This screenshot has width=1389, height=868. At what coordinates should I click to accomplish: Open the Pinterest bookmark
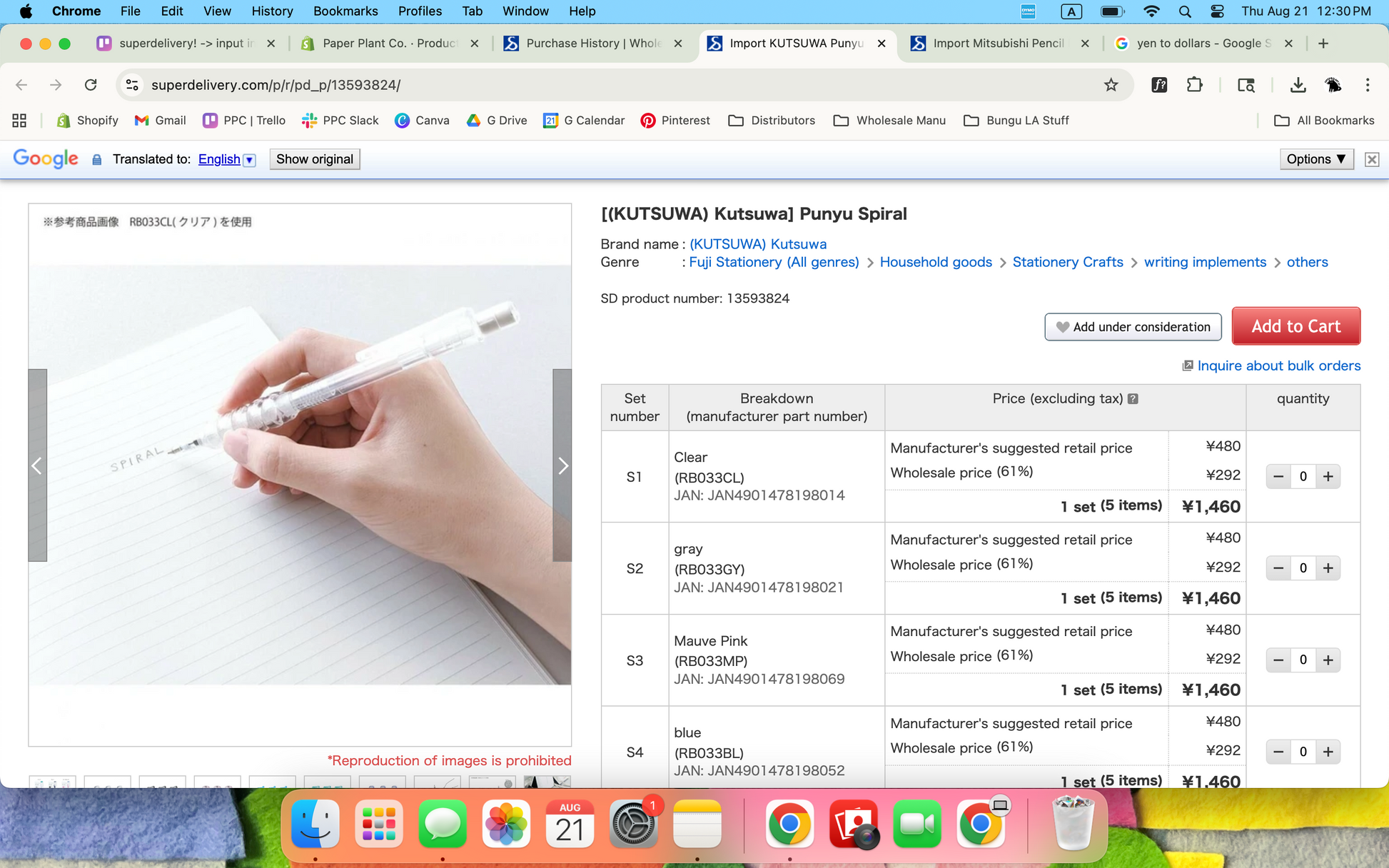[x=675, y=121]
